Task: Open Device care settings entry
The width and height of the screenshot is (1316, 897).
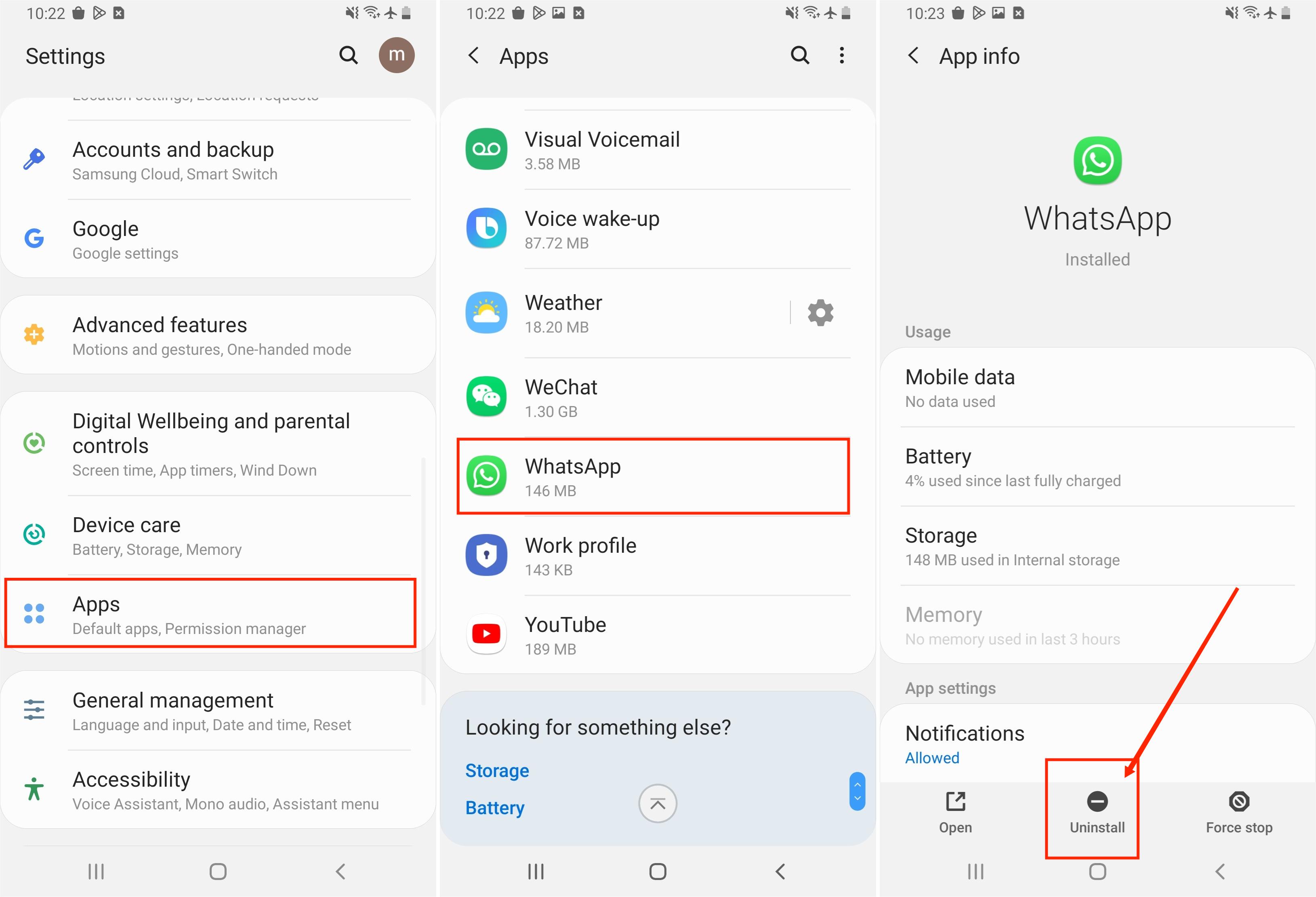Action: point(218,536)
